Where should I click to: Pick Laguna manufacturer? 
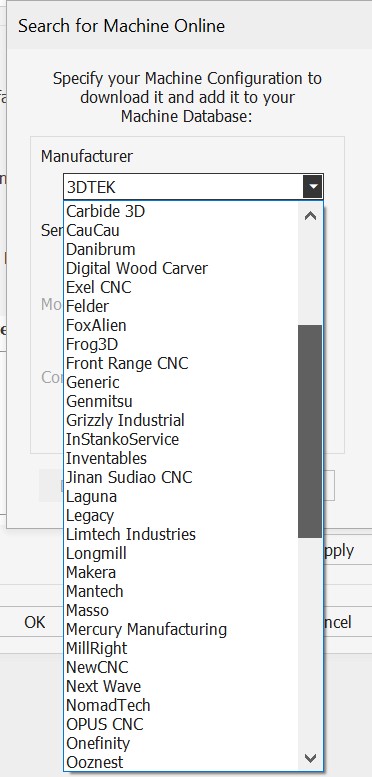182,497
